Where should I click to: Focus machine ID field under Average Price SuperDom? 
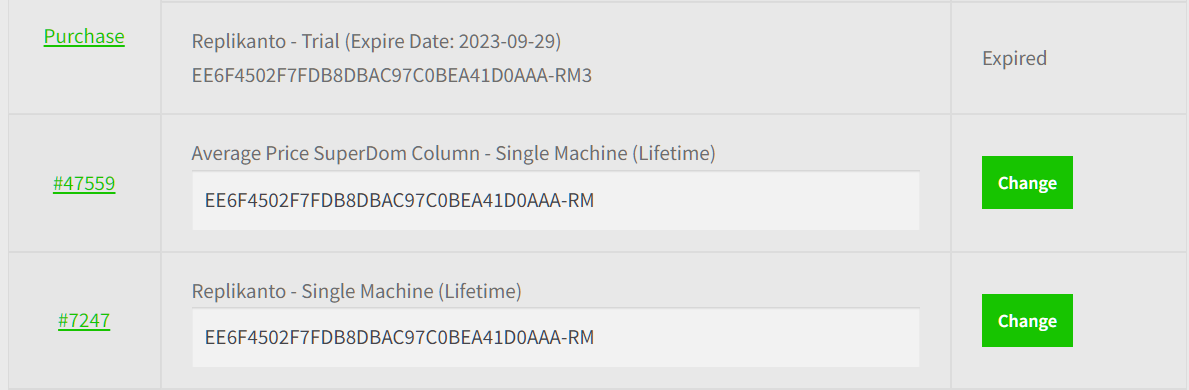point(556,200)
